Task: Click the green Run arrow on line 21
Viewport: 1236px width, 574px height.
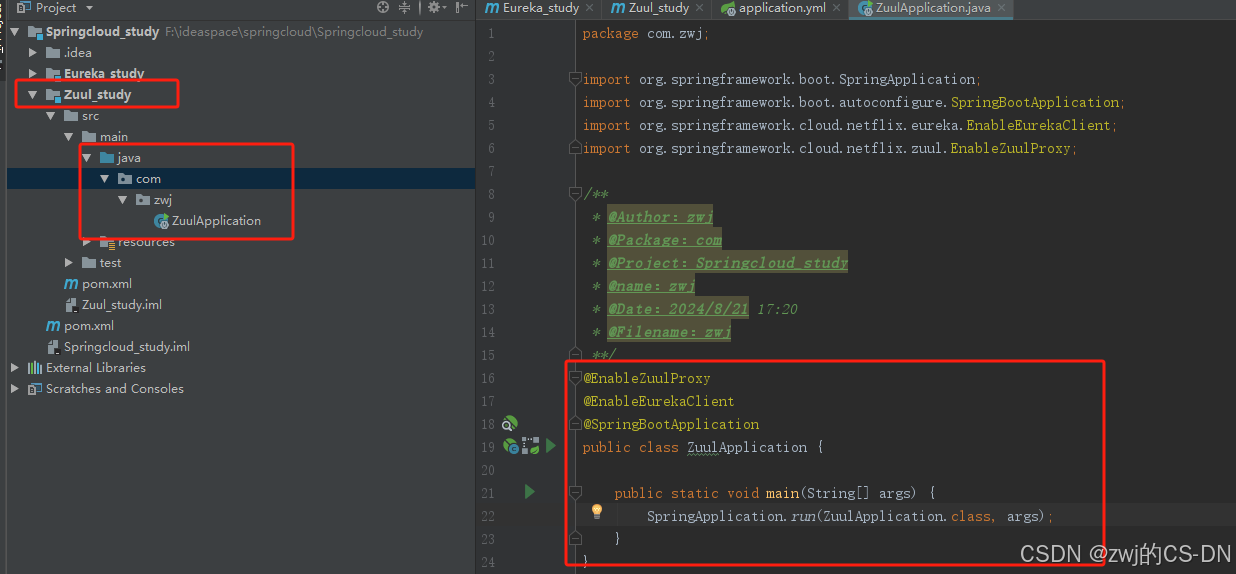Action: pos(529,492)
